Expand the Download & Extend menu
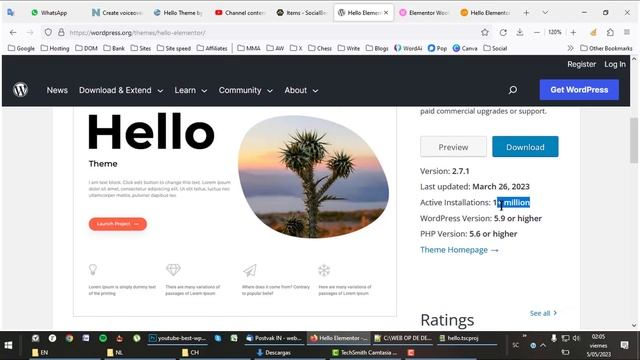The height and width of the screenshot is (360, 640). 121,90
